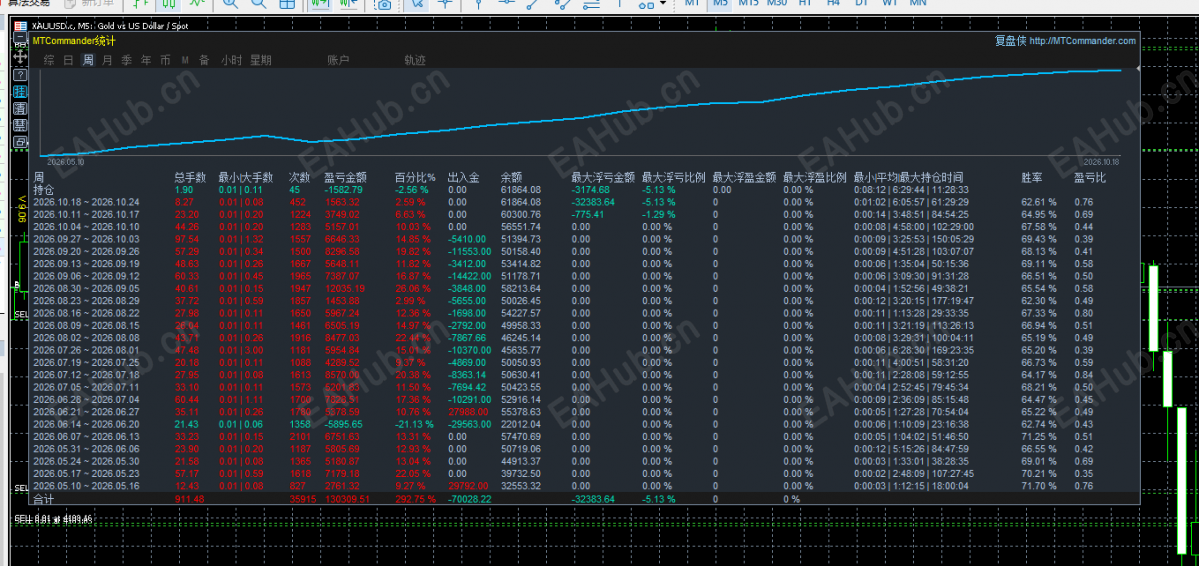
Task: Open the M tab in statistics
Action: (185, 60)
